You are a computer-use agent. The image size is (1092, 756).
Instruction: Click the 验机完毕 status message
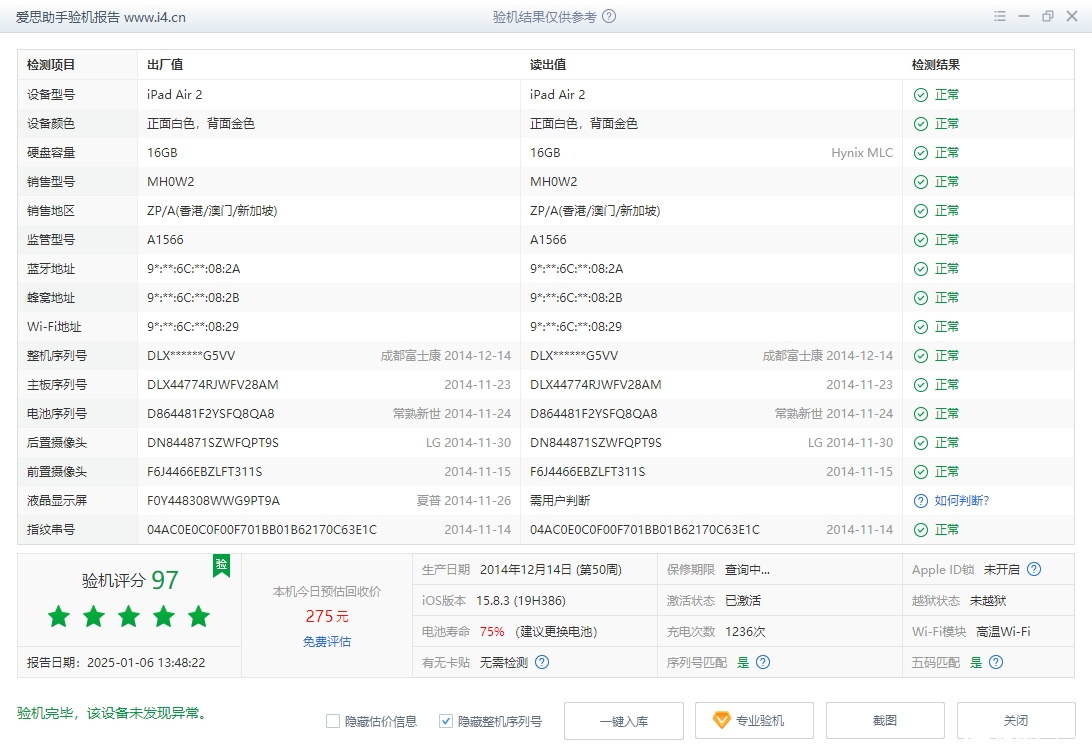(111, 713)
